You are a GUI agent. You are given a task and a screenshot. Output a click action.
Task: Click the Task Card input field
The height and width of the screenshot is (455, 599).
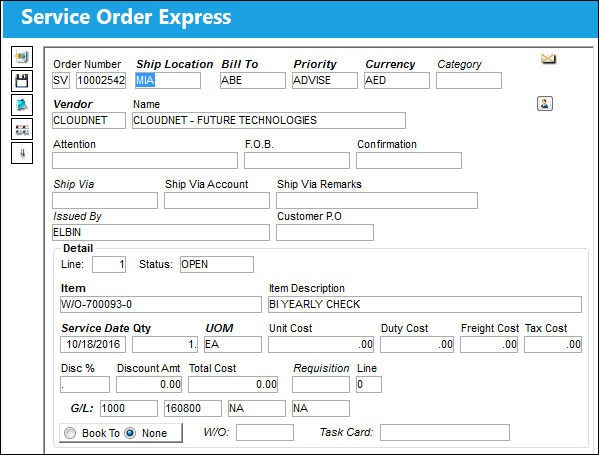click(445, 432)
